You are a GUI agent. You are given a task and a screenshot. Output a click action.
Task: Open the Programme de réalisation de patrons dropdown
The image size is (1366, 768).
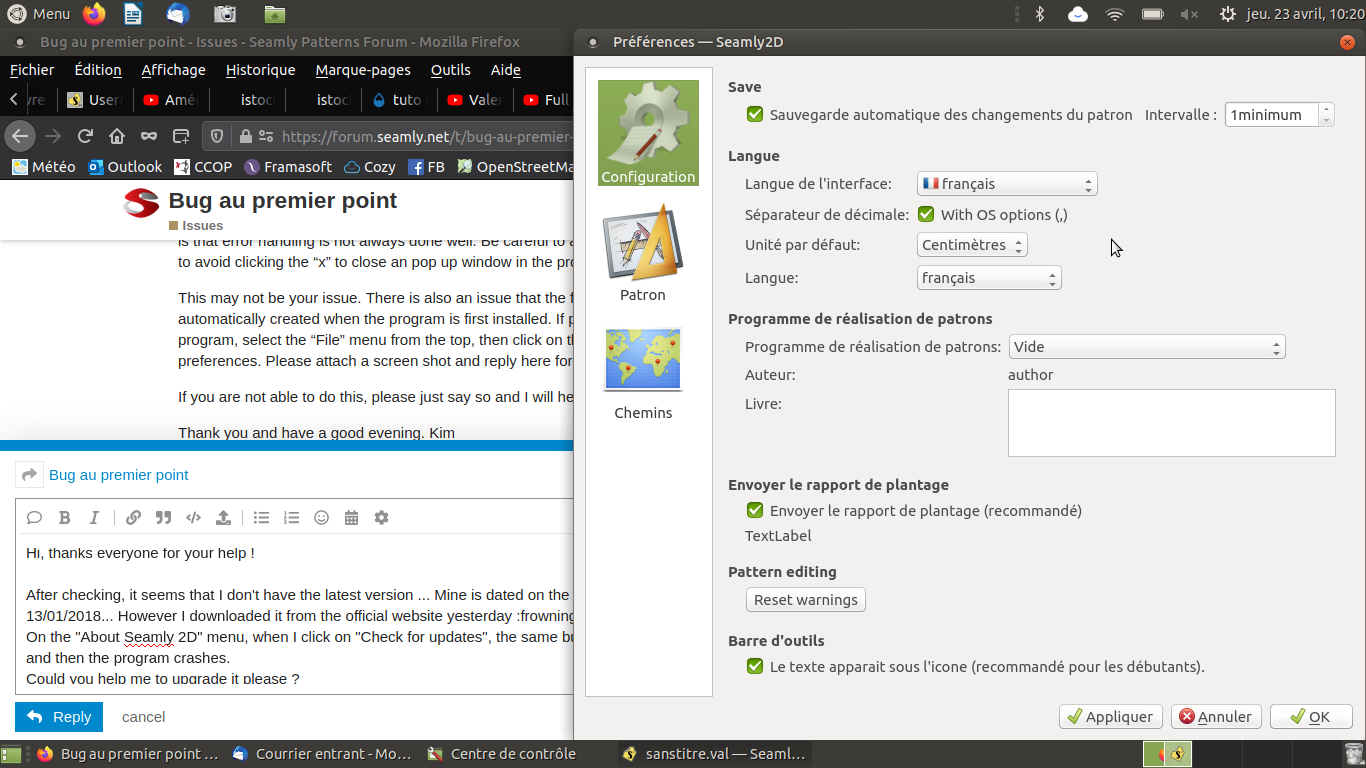click(1146, 347)
